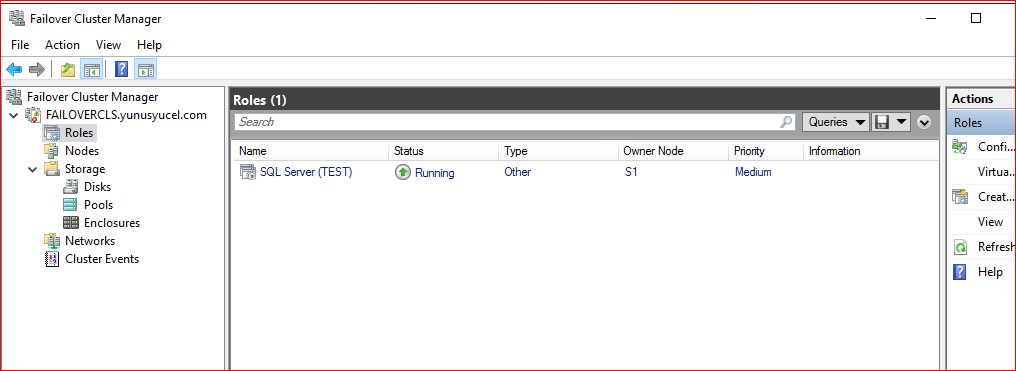Click the SQL Server (TEST) role icon
Image resolution: width=1016 pixels, height=371 pixels.
(x=248, y=172)
